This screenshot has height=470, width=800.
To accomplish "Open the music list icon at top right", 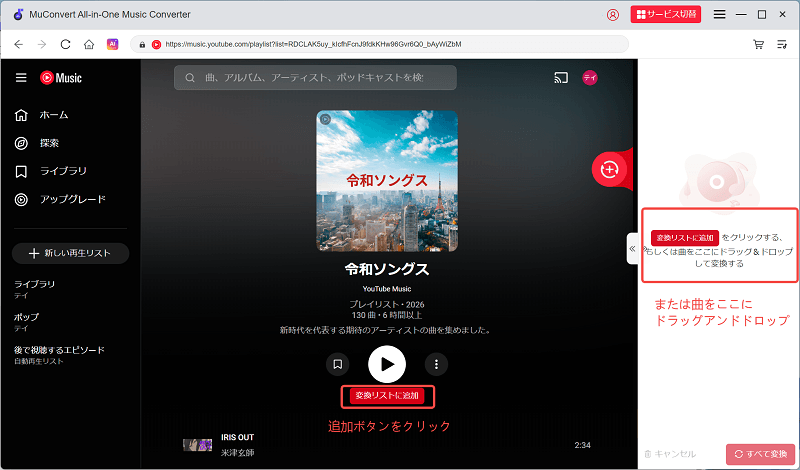I will click(x=782, y=44).
